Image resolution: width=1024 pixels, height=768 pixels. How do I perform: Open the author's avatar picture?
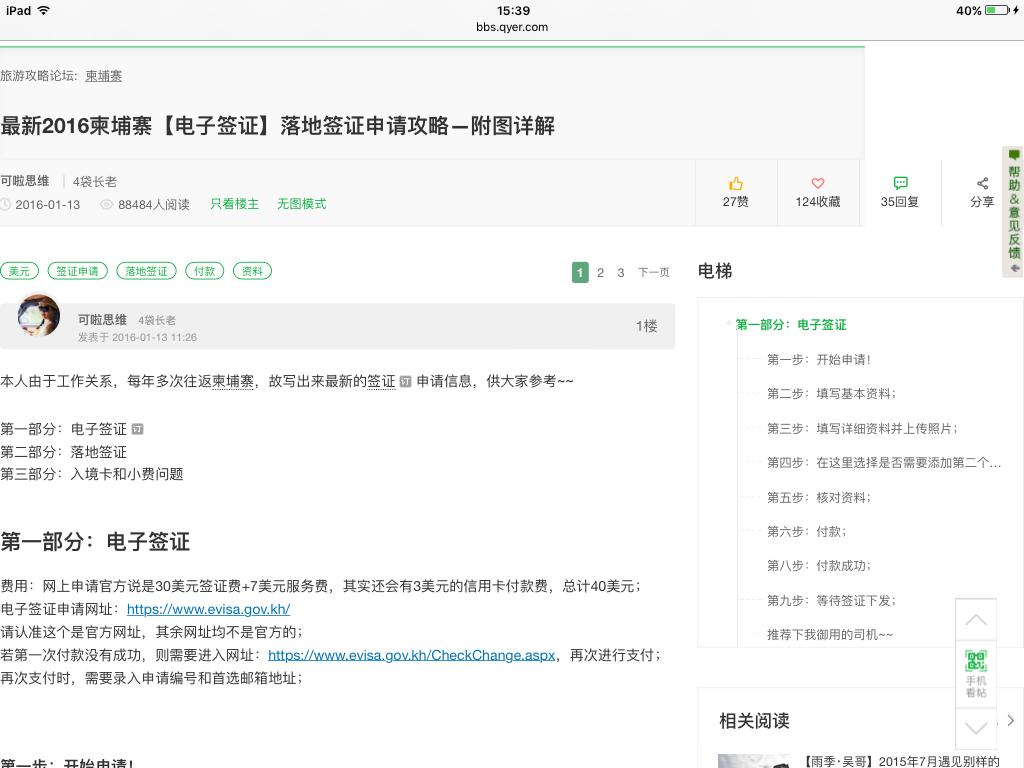39,316
